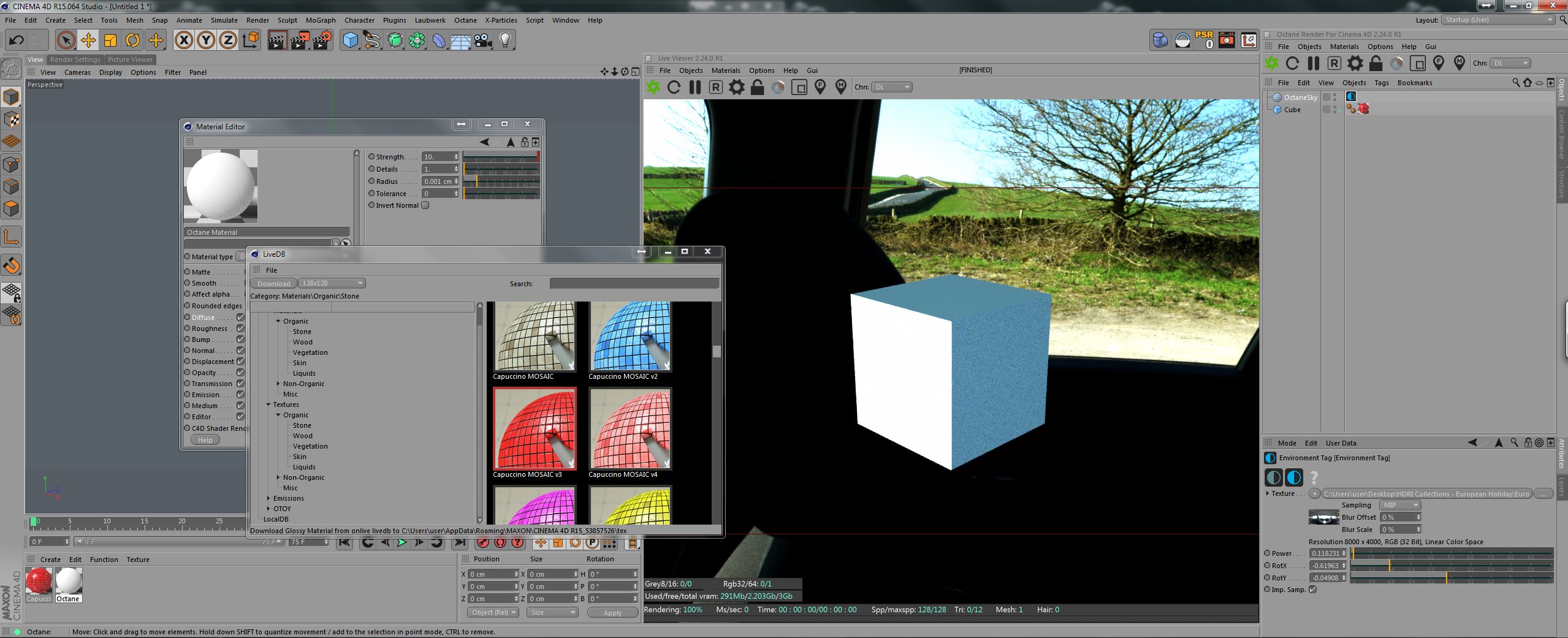Click the Strength slider in Material Editor
This screenshot has width=1568, height=638.
coord(501,157)
